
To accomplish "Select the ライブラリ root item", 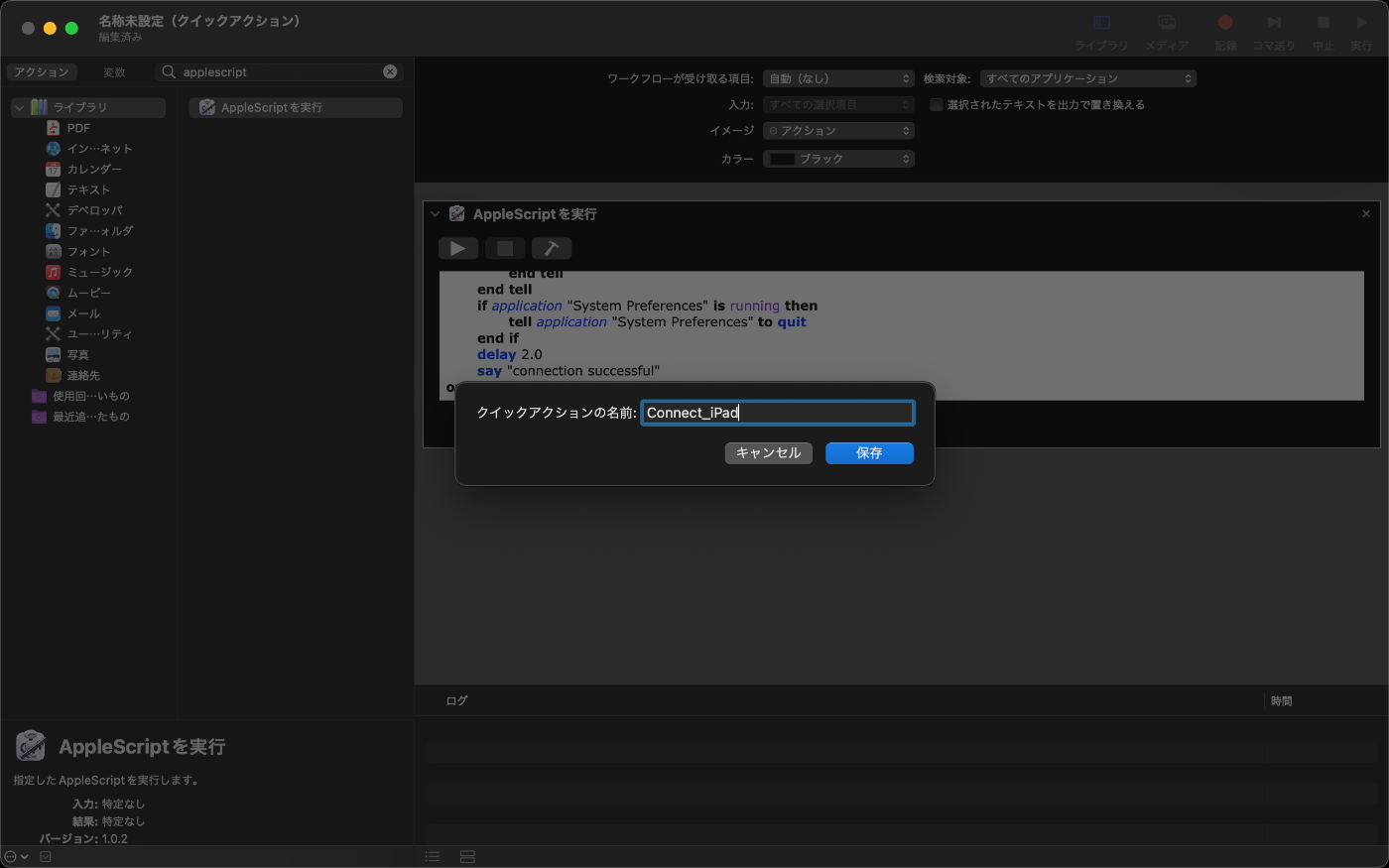I will click(88, 107).
